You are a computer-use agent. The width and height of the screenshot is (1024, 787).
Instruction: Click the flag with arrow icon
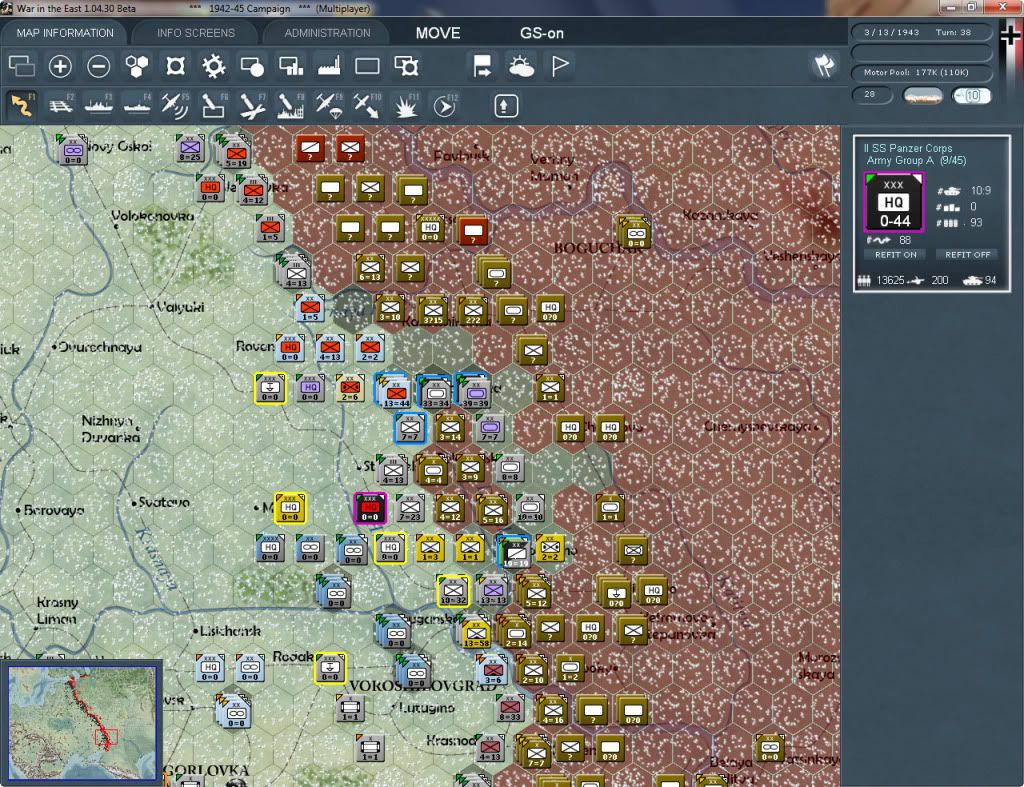tap(482, 66)
